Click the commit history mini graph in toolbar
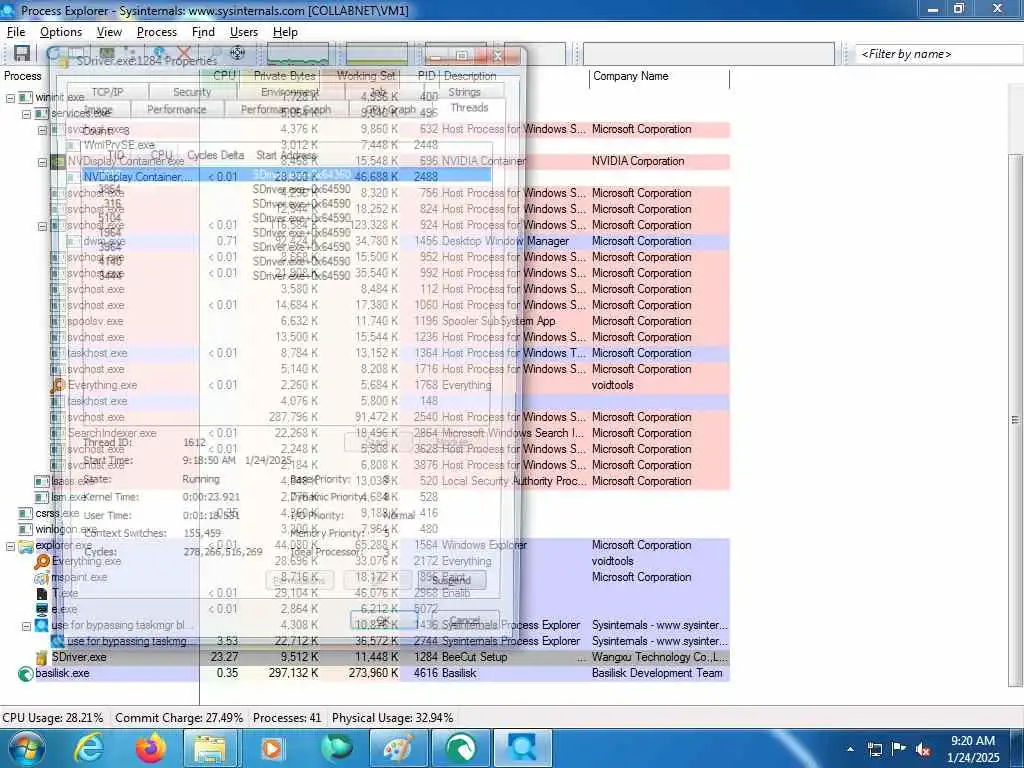The image size is (1024, 768). tap(376, 54)
